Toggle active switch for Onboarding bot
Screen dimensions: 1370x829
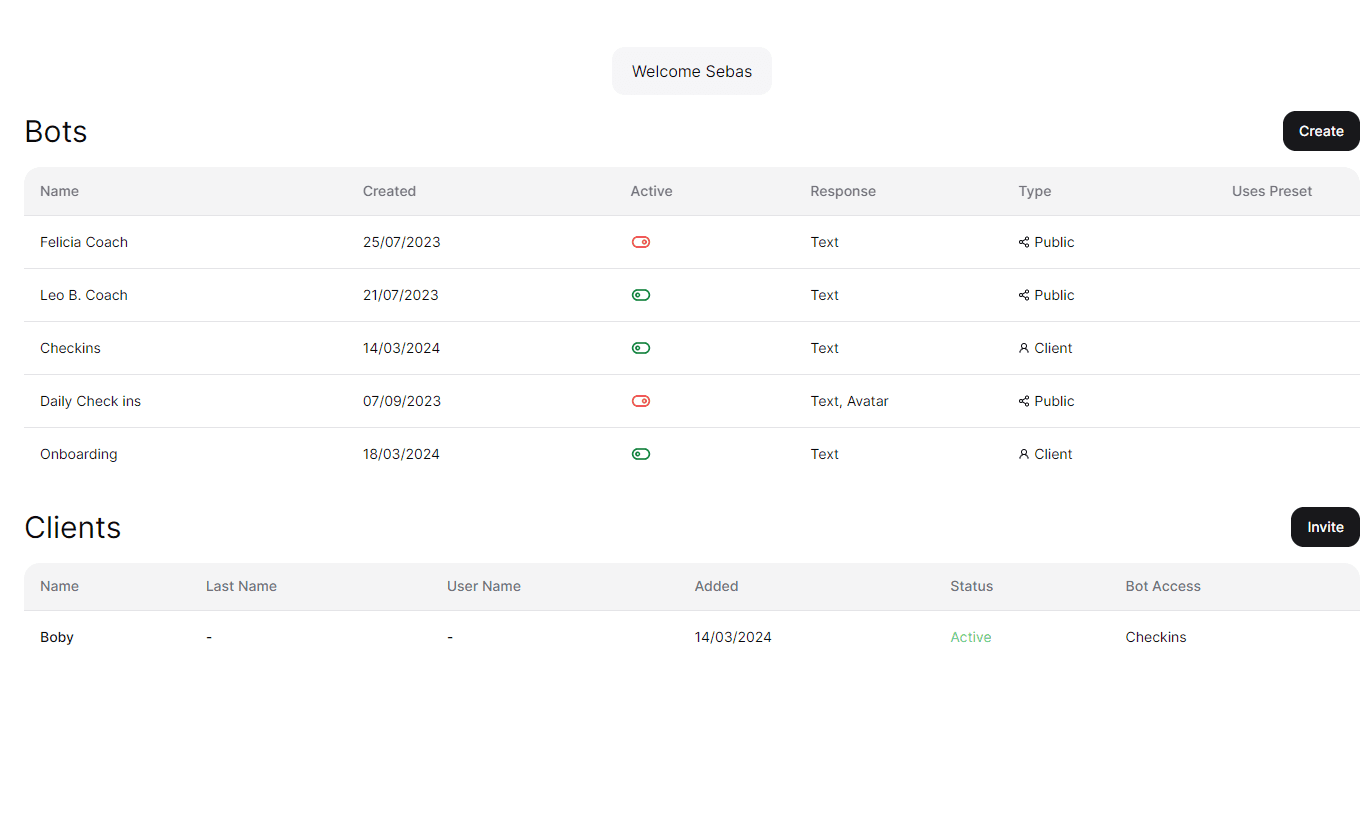[641, 454]
